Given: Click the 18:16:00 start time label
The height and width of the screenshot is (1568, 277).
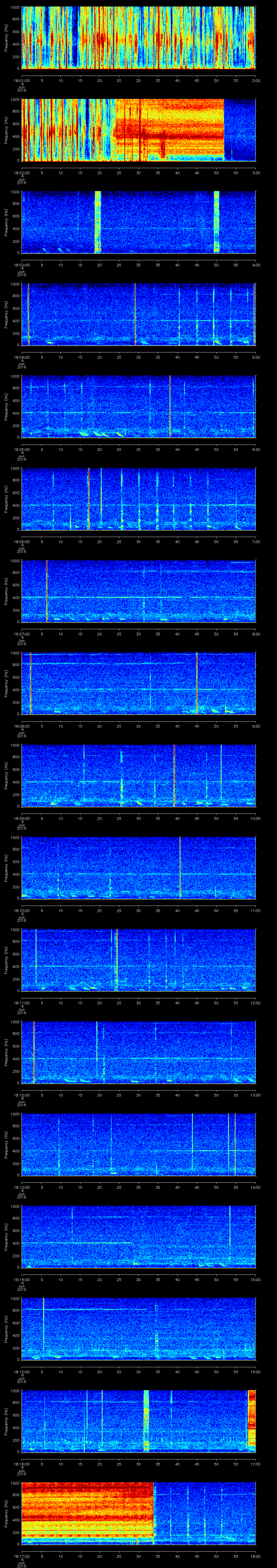Looking at the screenshot, I should click(x=21, y=1464).
